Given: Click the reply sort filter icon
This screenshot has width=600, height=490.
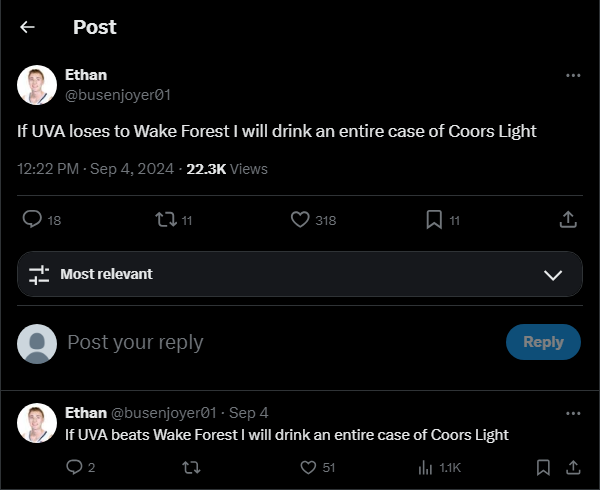Looking at the screenshot, I should click(39, 274).
